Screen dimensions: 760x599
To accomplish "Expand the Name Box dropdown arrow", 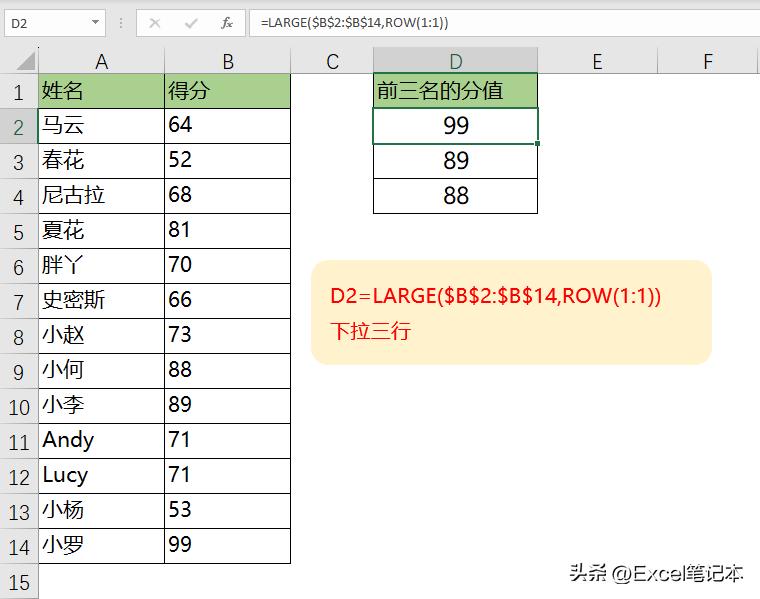I will pos(95,22).
